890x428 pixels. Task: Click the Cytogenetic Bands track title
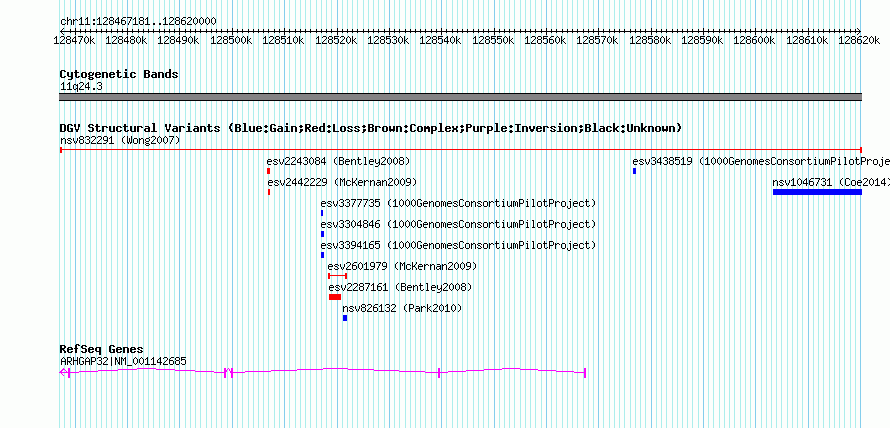119,74
